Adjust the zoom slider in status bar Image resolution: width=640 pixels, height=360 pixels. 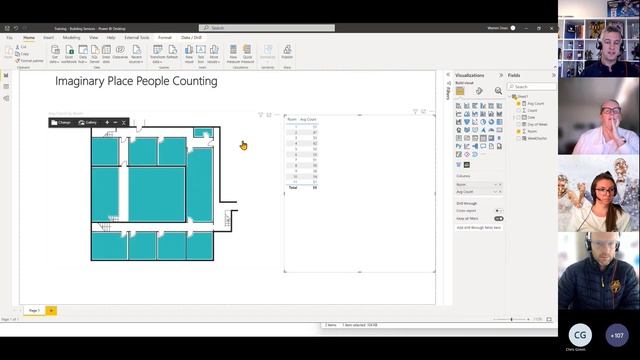(x=511, y=319)
